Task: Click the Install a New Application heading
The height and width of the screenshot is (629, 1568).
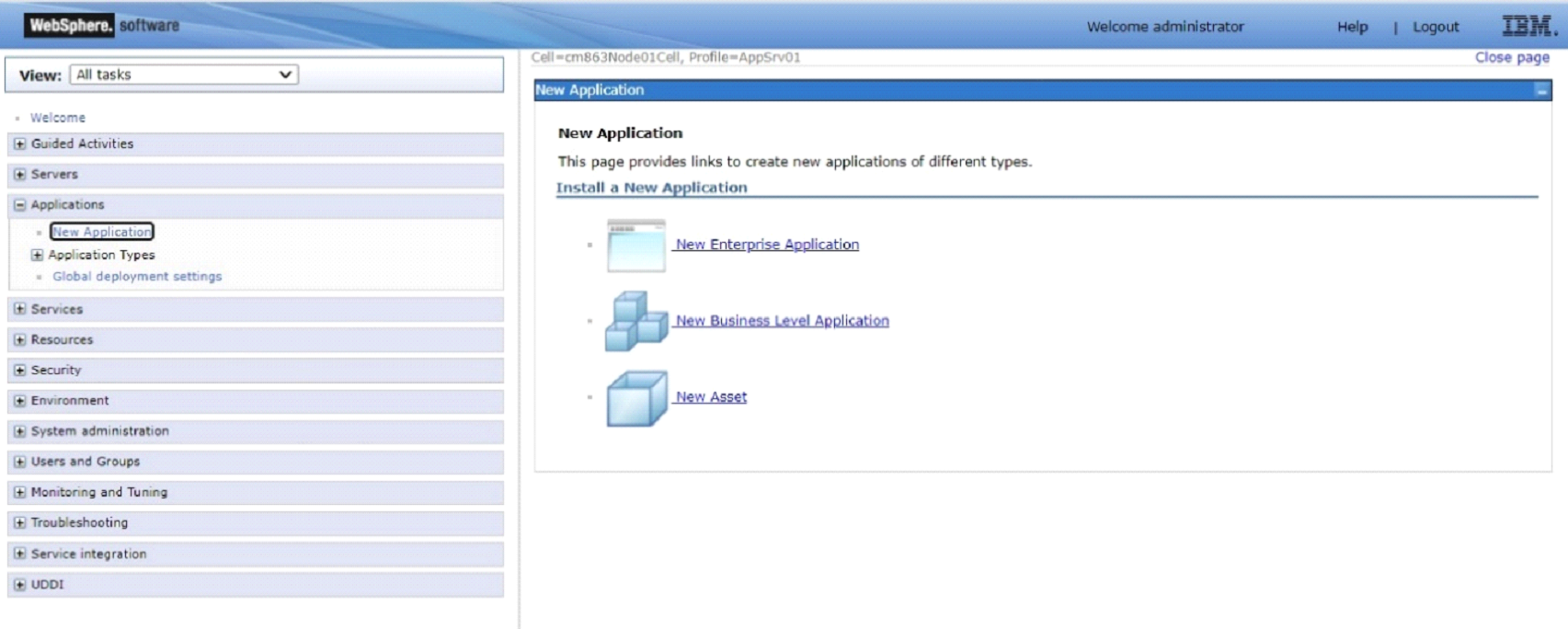Action: pos(652,188)
